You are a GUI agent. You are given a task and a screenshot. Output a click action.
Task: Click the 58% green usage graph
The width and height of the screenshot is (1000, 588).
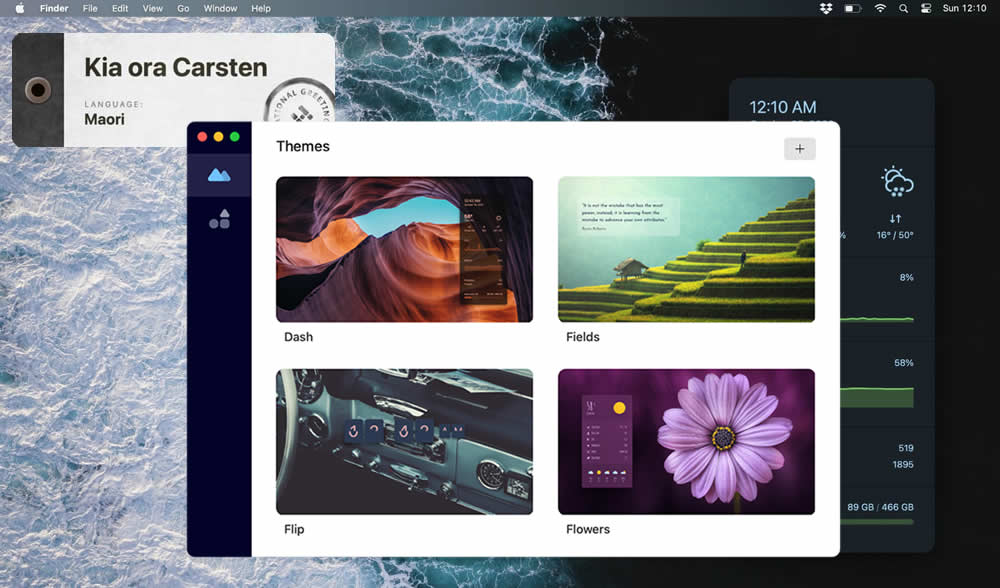[877, 397]
